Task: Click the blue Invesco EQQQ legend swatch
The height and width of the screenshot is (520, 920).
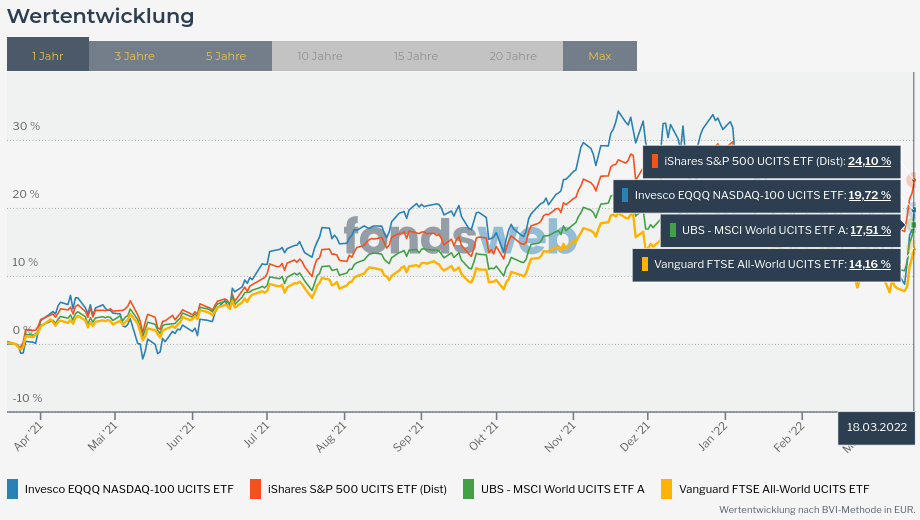Action: coord(13,489)
